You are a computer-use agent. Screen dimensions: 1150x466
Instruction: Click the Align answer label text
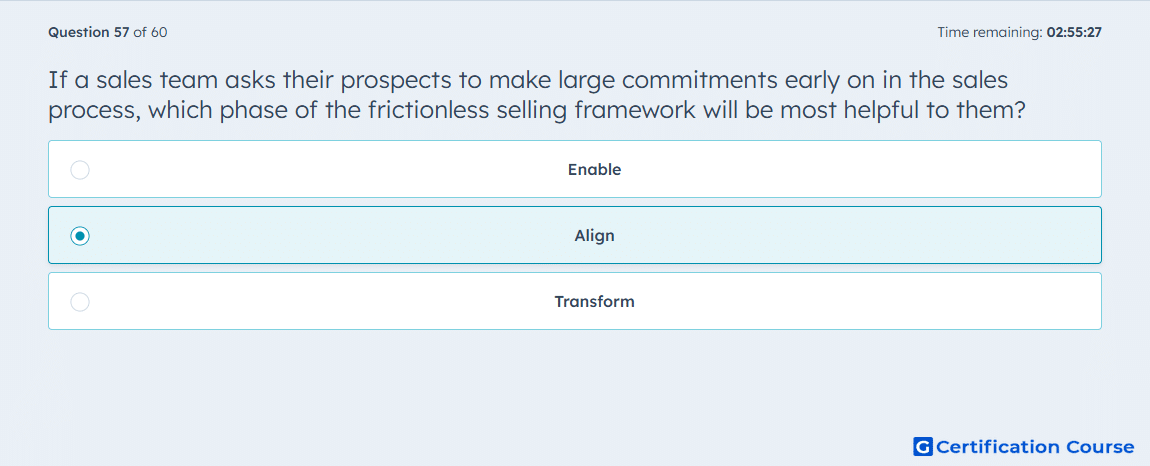(594, 236)
